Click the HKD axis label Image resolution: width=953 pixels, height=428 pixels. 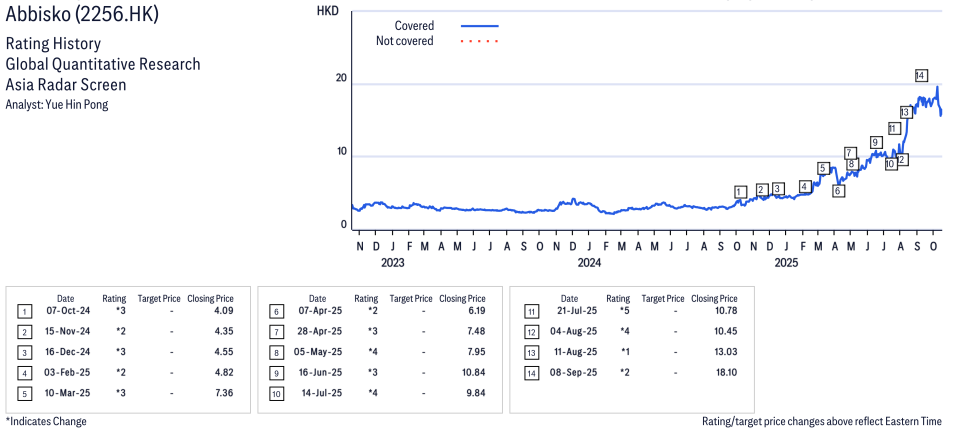coord(327,11)
